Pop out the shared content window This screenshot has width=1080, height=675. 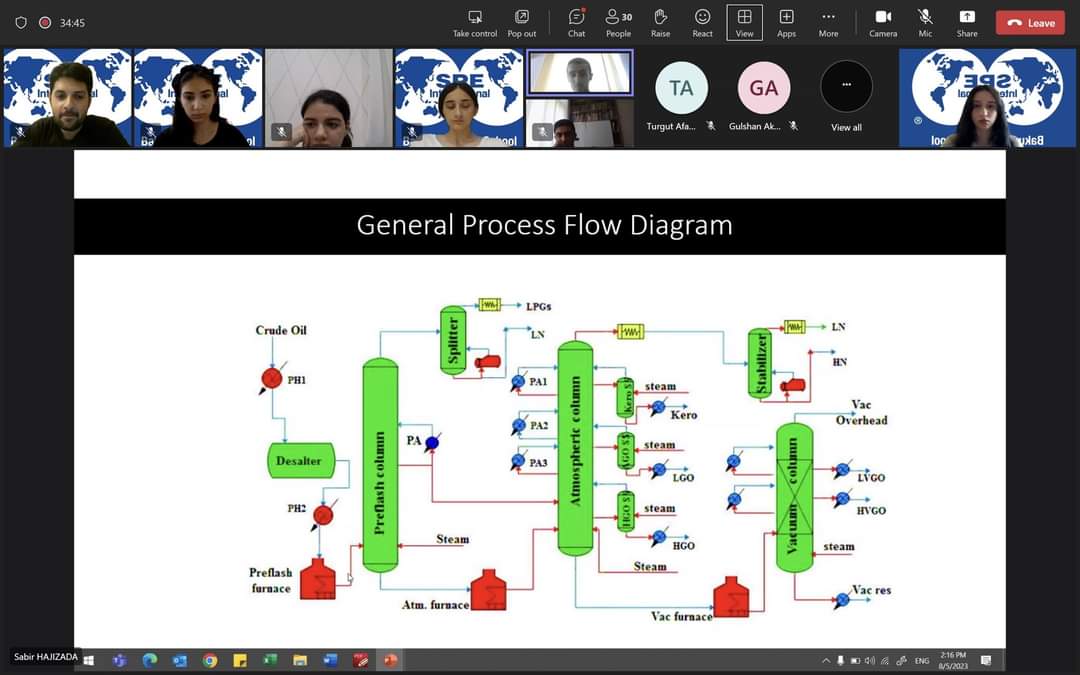(x=521, y=23)
